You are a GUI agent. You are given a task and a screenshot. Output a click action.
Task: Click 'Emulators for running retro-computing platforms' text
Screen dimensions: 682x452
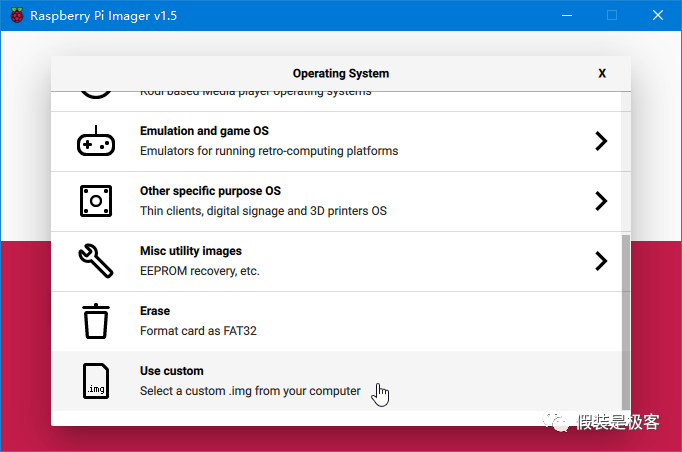pyautogui.click(x=269, y=151)
